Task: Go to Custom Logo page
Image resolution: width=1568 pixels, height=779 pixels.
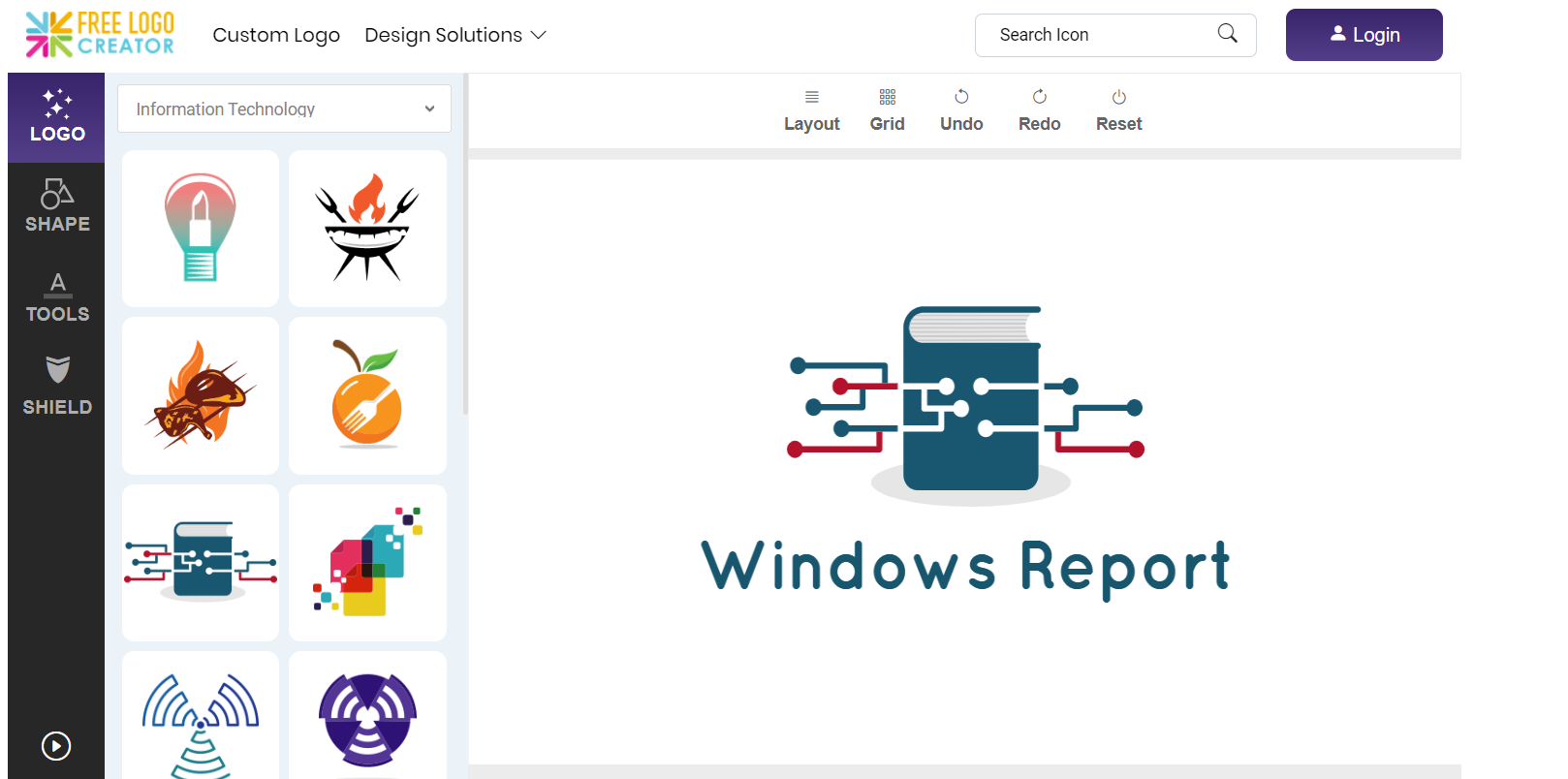Action: 276,35
